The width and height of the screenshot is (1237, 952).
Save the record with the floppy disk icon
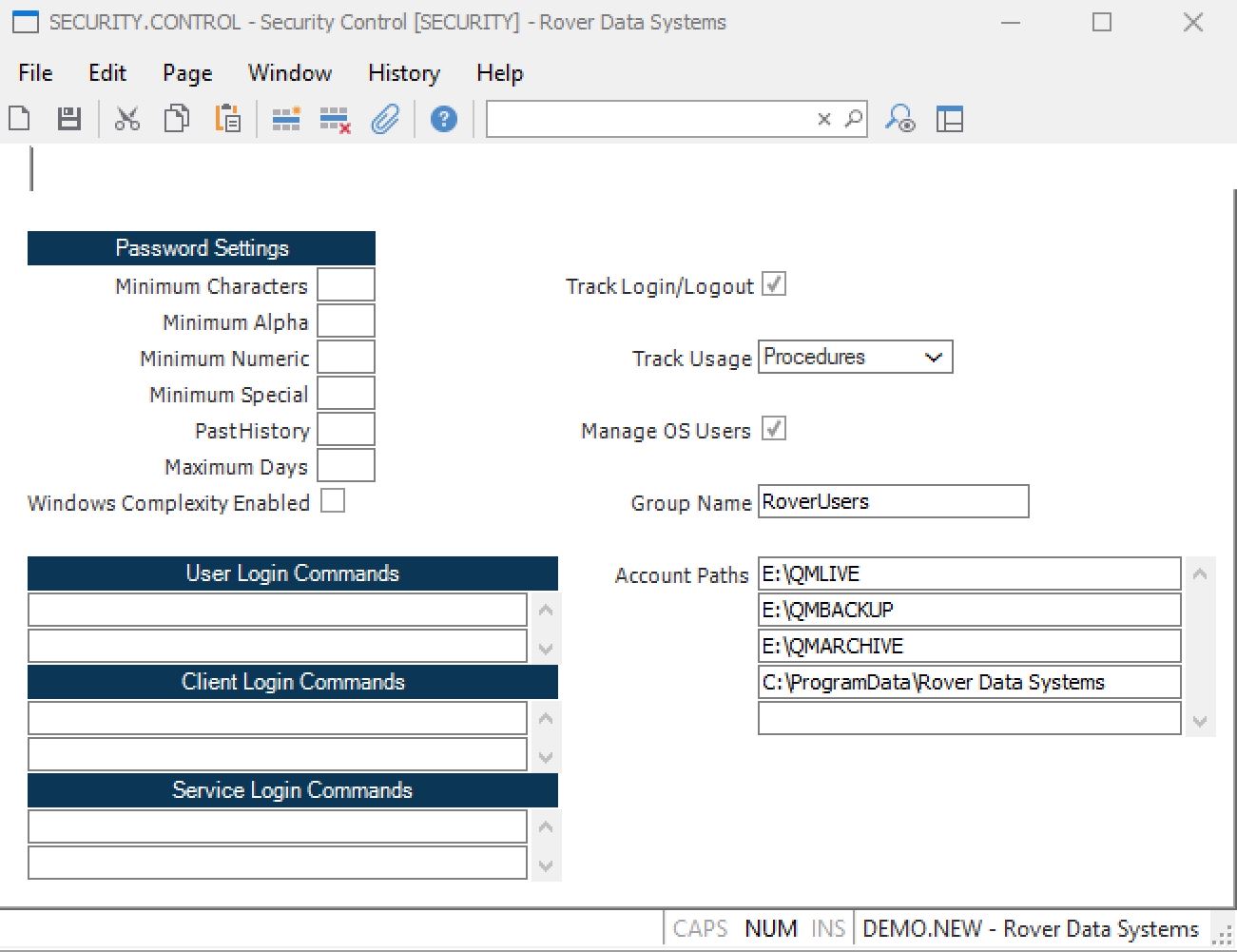pyautogui.click(x=69, y=119)
